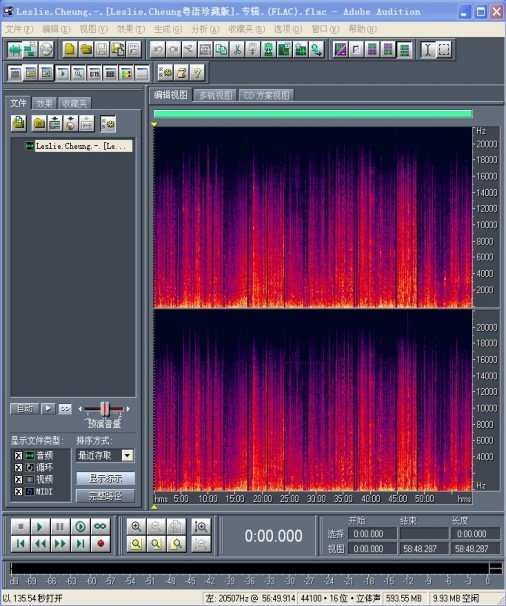Click the red Record button
Screen dimensions: 506x606
(x=101, y=544)
